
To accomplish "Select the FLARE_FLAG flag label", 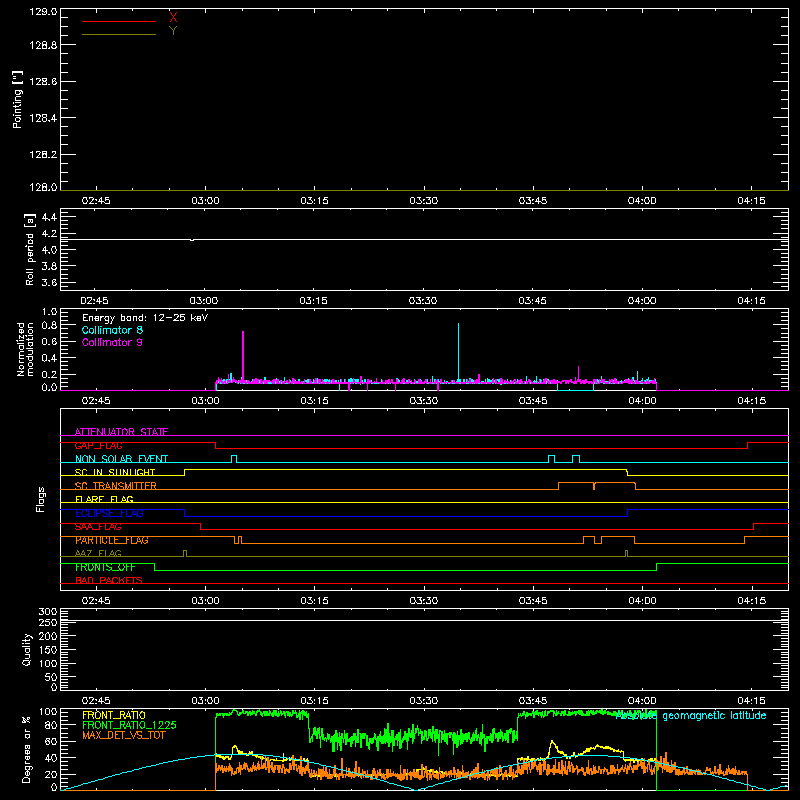I will pos(104,499).
